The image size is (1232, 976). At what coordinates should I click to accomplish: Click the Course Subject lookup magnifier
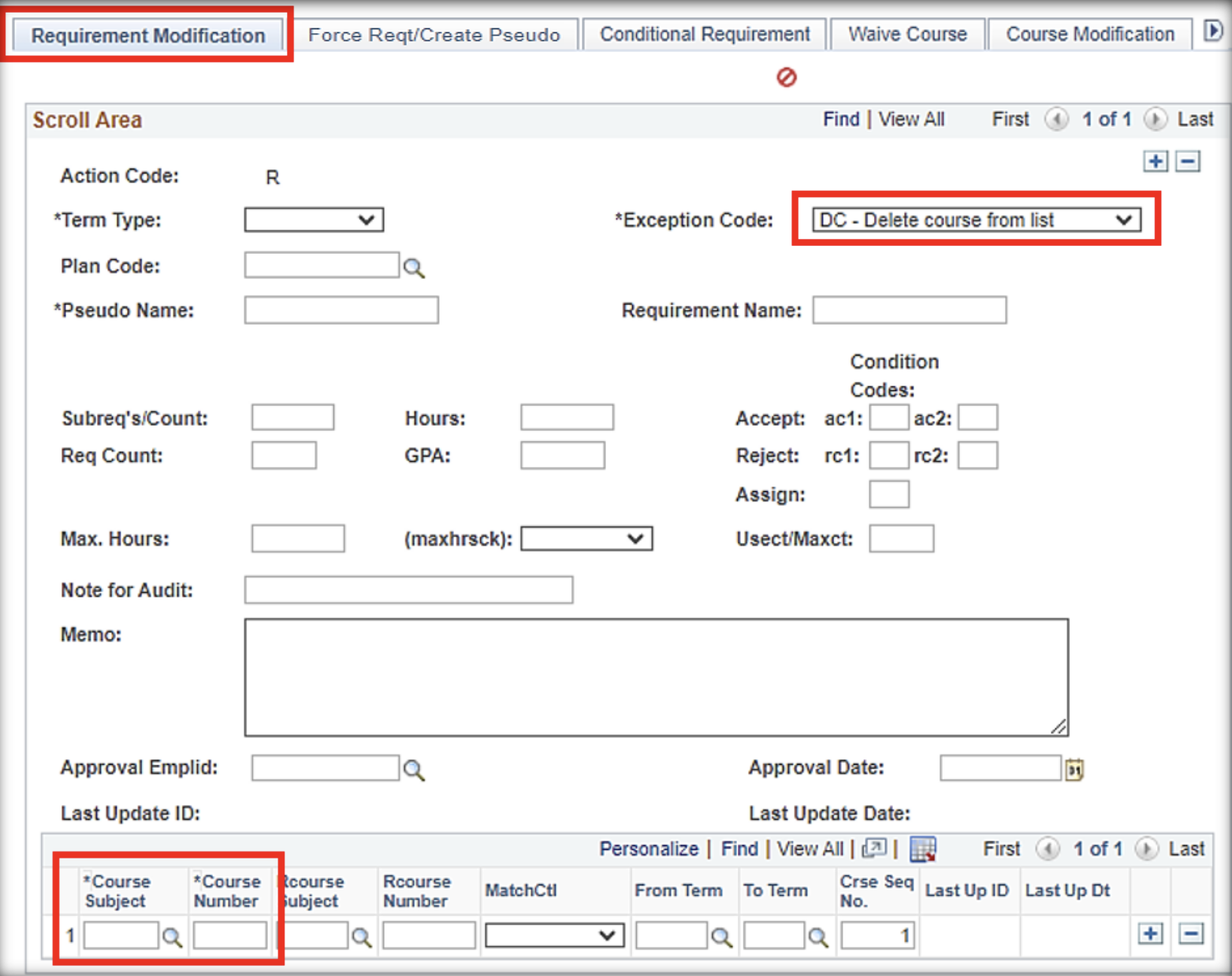172,937
